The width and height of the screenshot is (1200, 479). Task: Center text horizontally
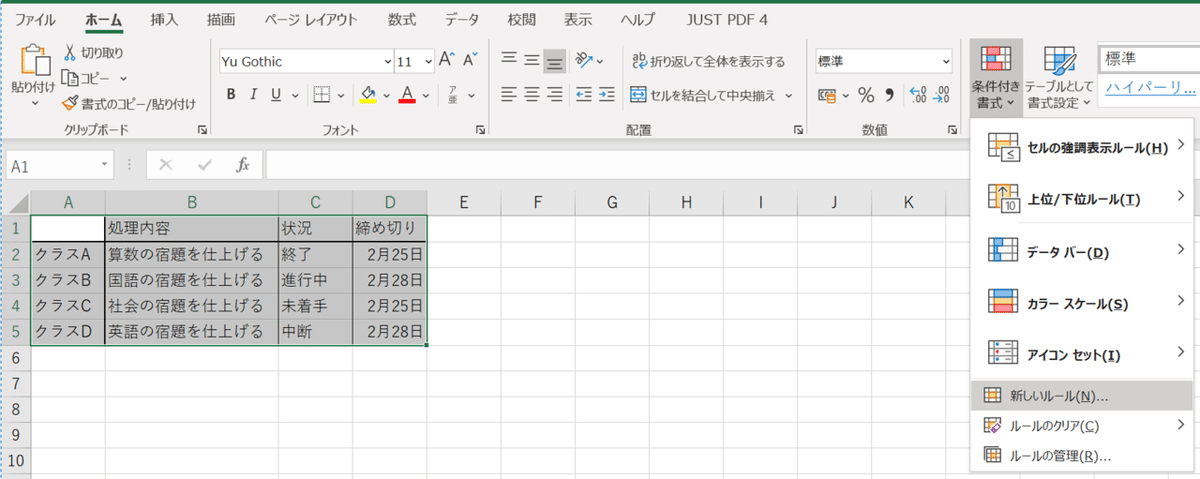(532, 95)
